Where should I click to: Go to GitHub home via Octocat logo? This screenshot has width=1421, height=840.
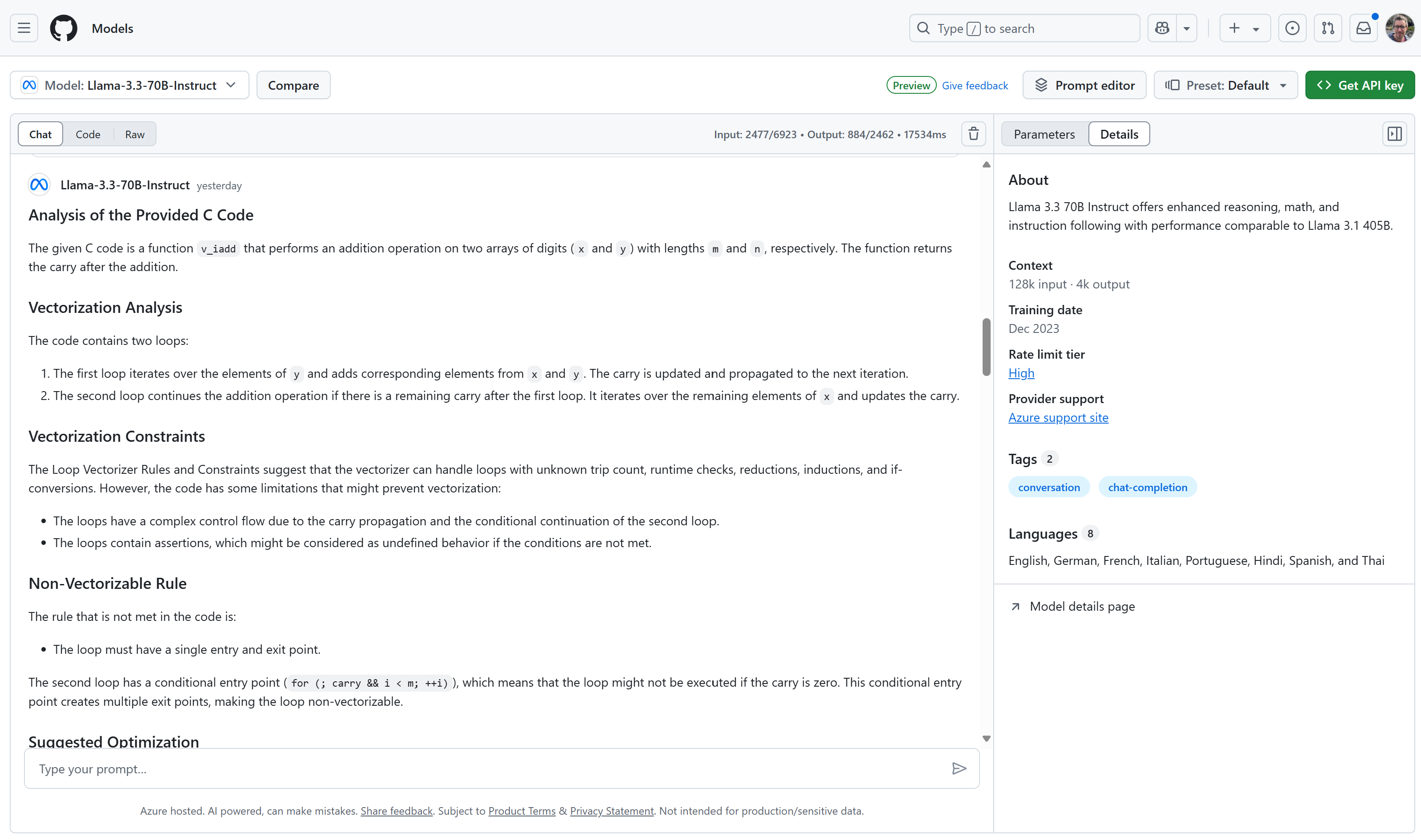click(x=64, y=28)
